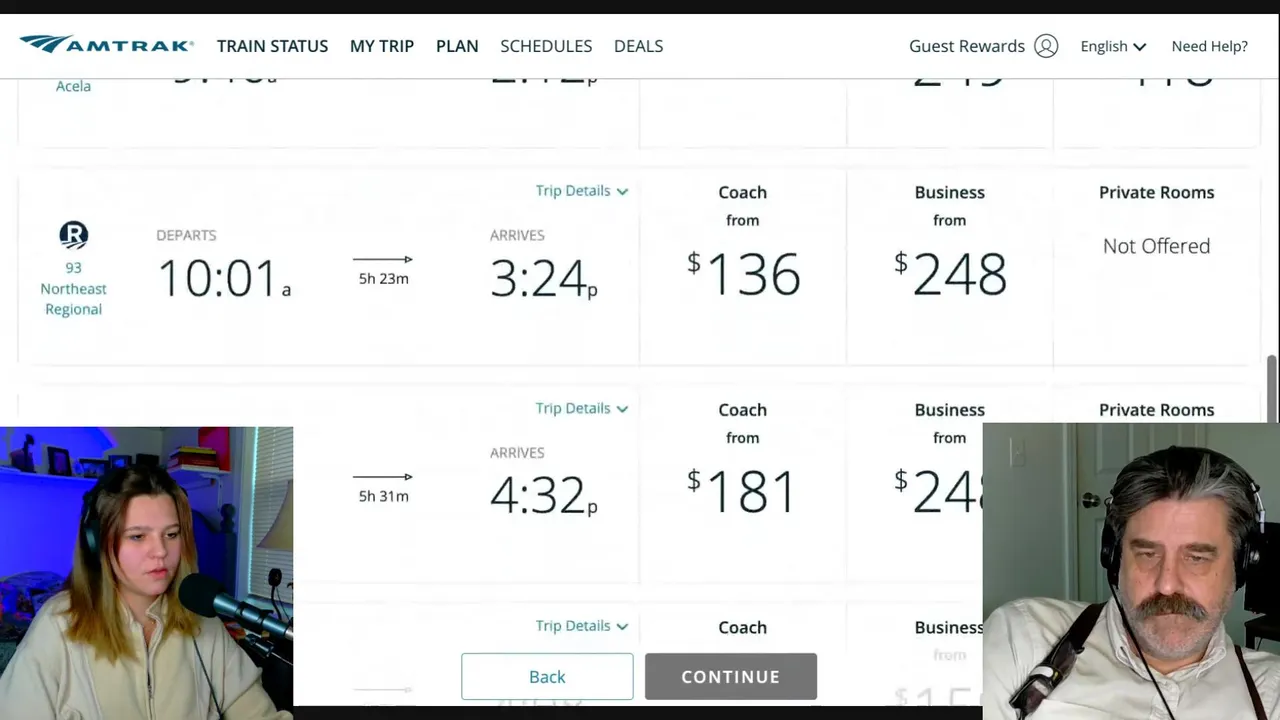Select the PLAN navigation item
1280x720 pixels.
tap(457, 46)
